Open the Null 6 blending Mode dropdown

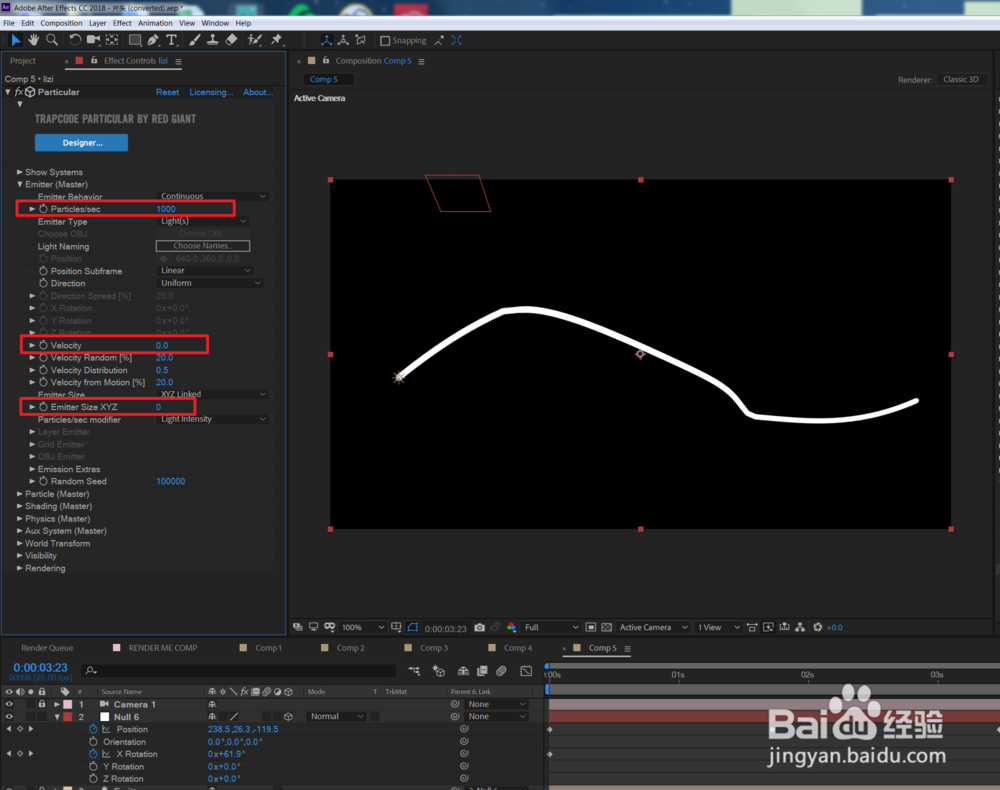336,717
